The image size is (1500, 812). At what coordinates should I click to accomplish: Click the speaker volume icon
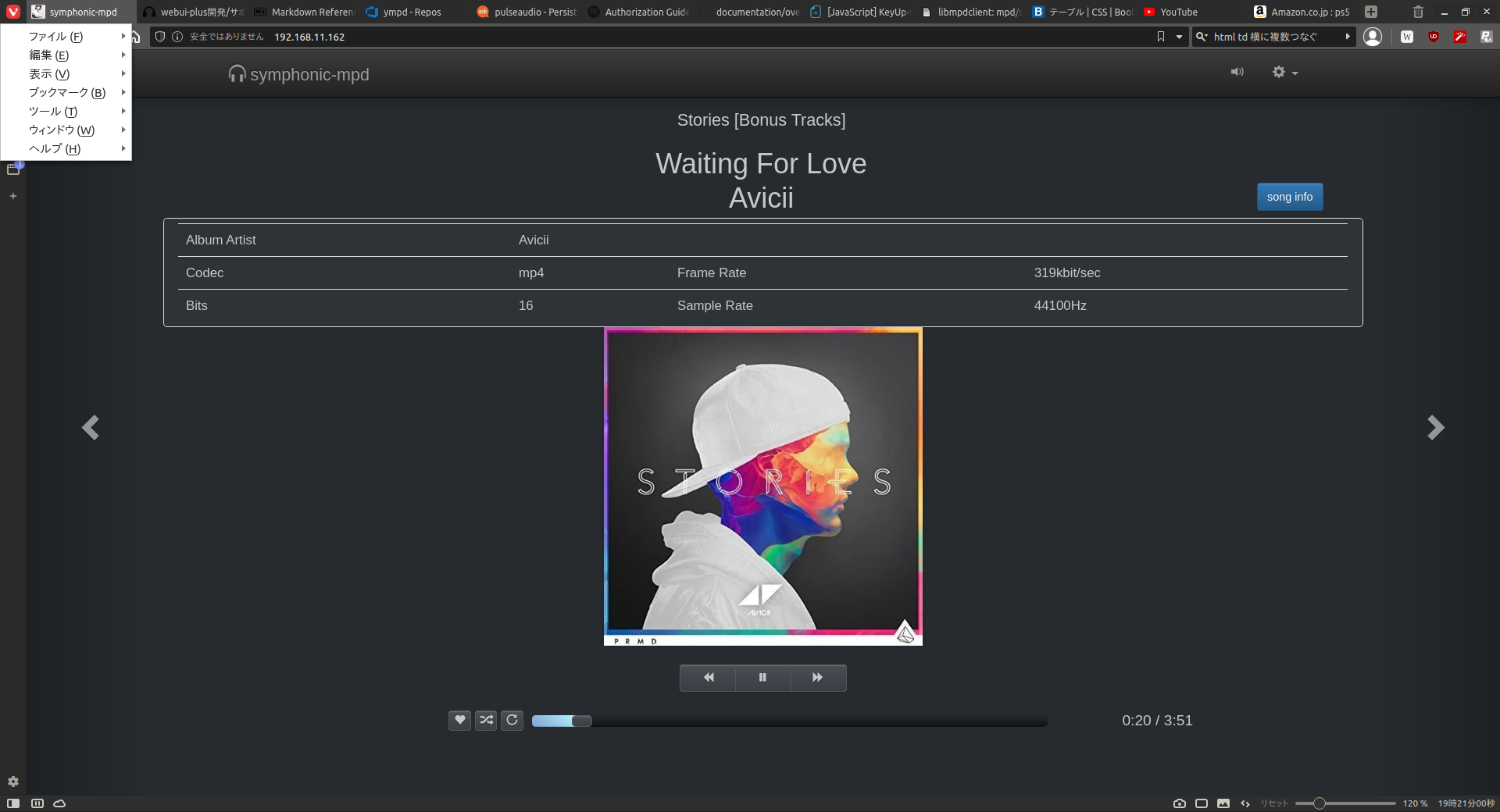pos(1237,72)
